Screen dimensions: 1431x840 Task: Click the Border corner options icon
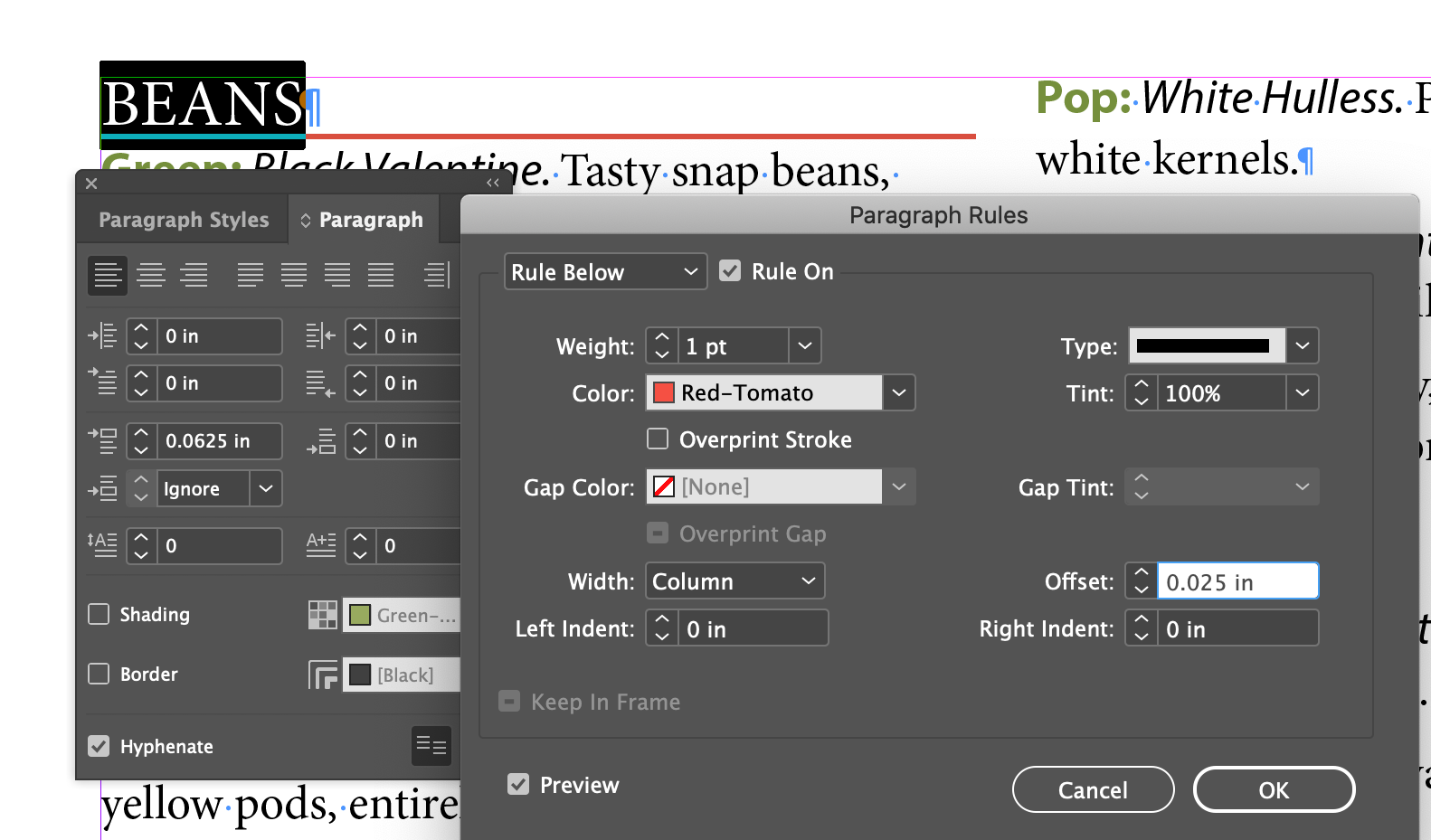point(323,675)
